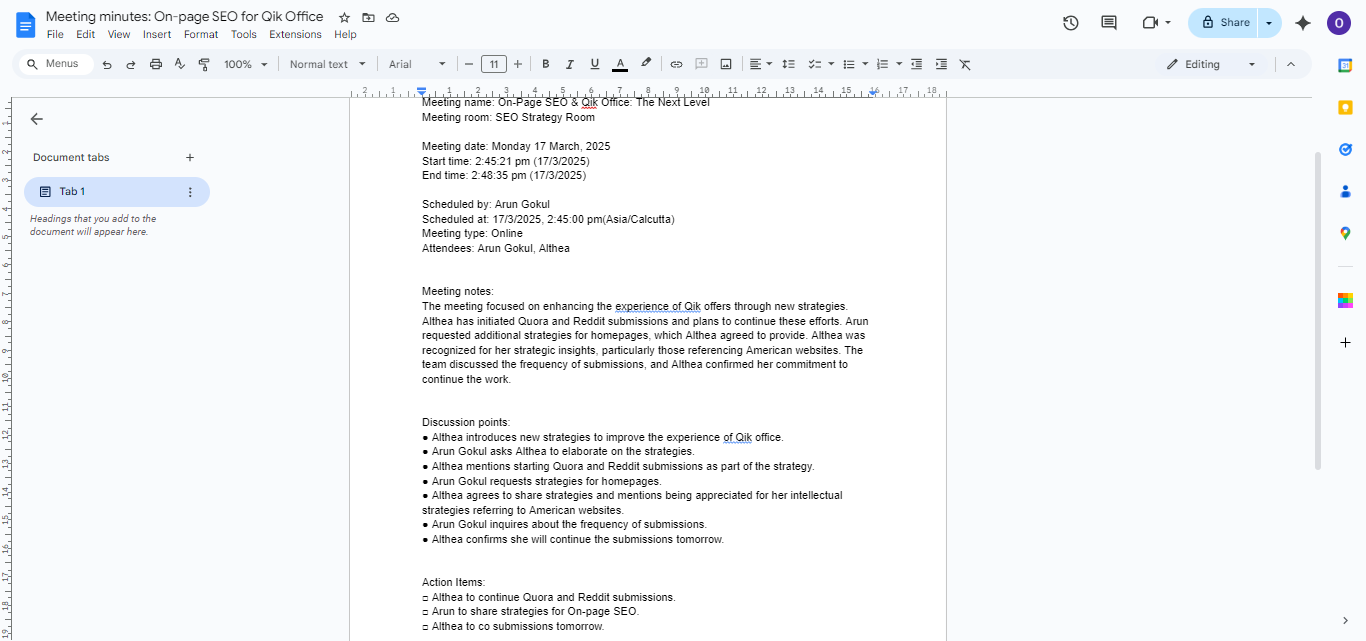
Task: Open version history clock icon
Action: [x=1070, y=22]
